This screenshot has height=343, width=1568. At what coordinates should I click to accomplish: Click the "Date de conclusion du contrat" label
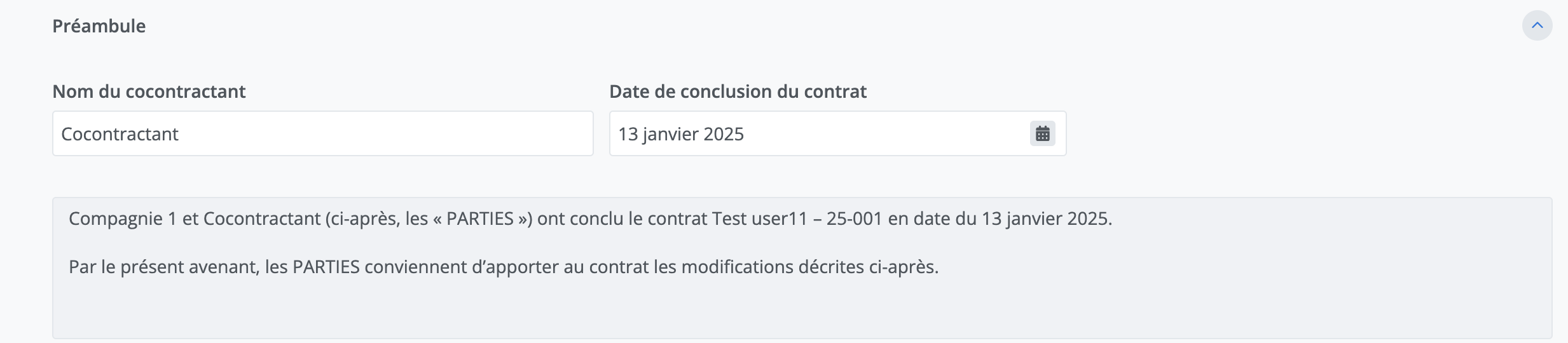coord(738,91)
